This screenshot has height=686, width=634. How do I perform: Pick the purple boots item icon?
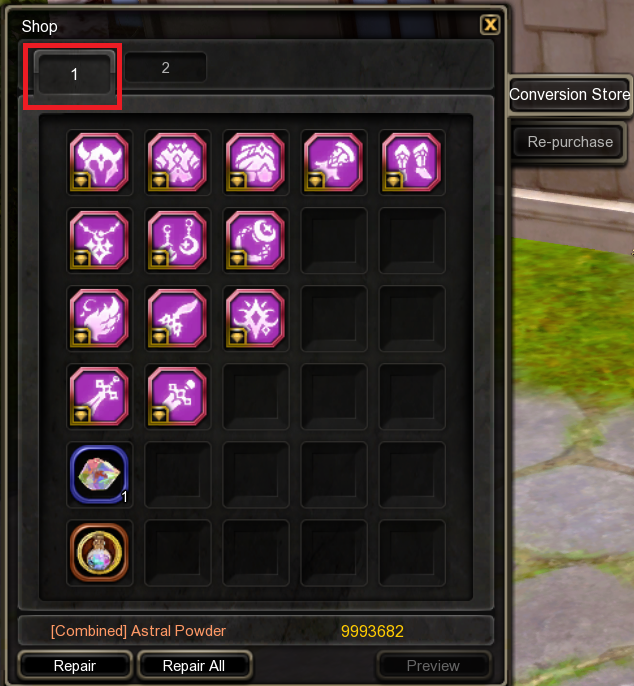coord(411,162)
